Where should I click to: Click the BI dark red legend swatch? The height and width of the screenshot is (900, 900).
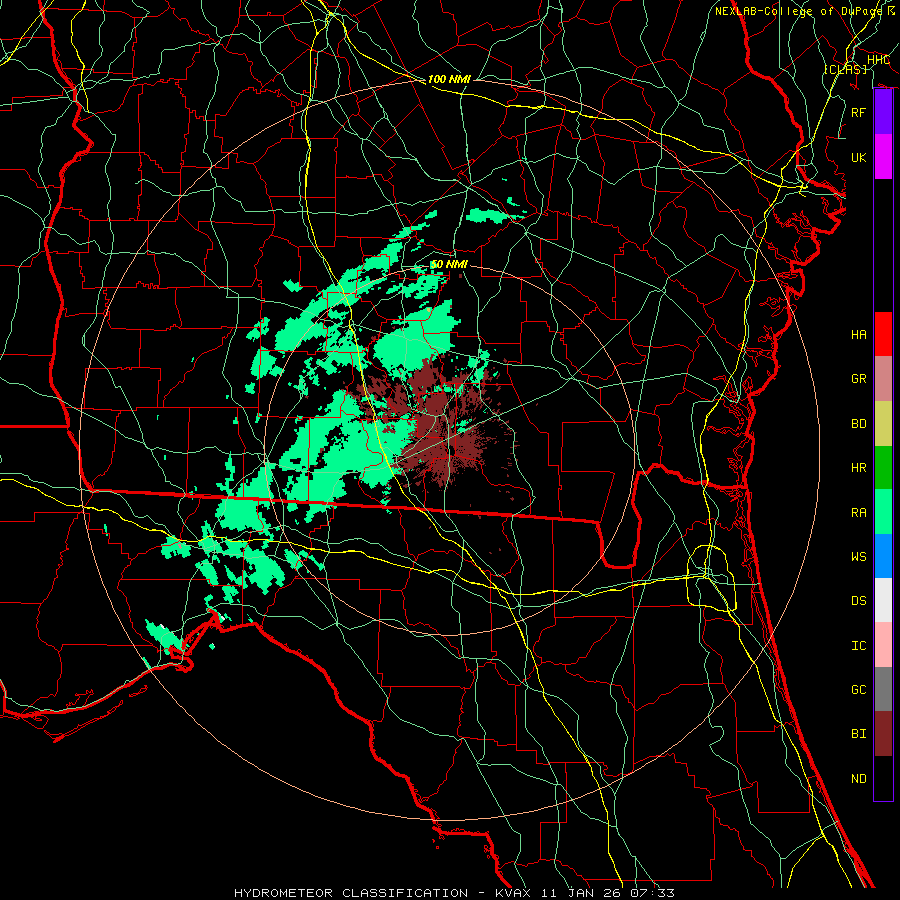883,734
